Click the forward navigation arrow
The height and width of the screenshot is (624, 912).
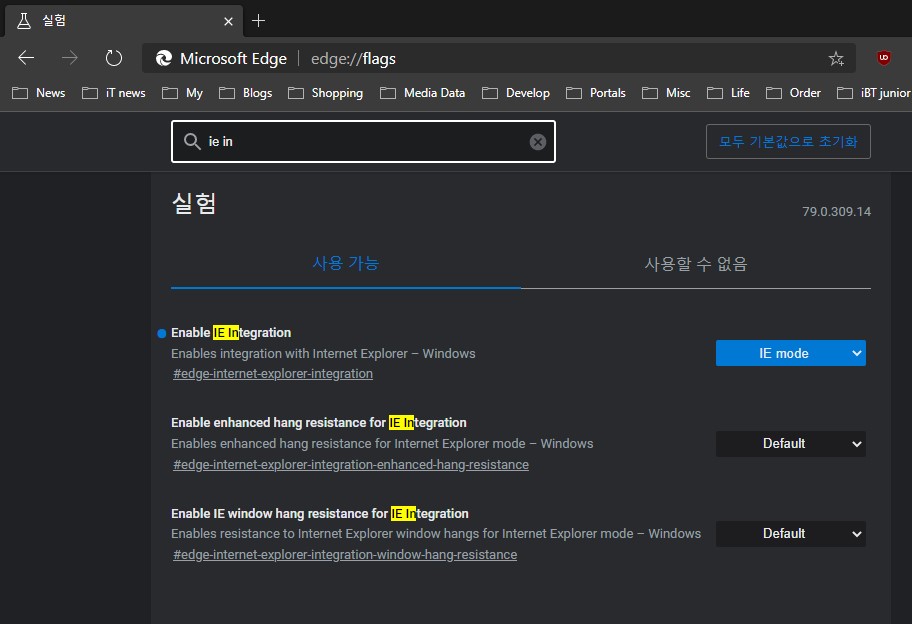pos(70,58)
